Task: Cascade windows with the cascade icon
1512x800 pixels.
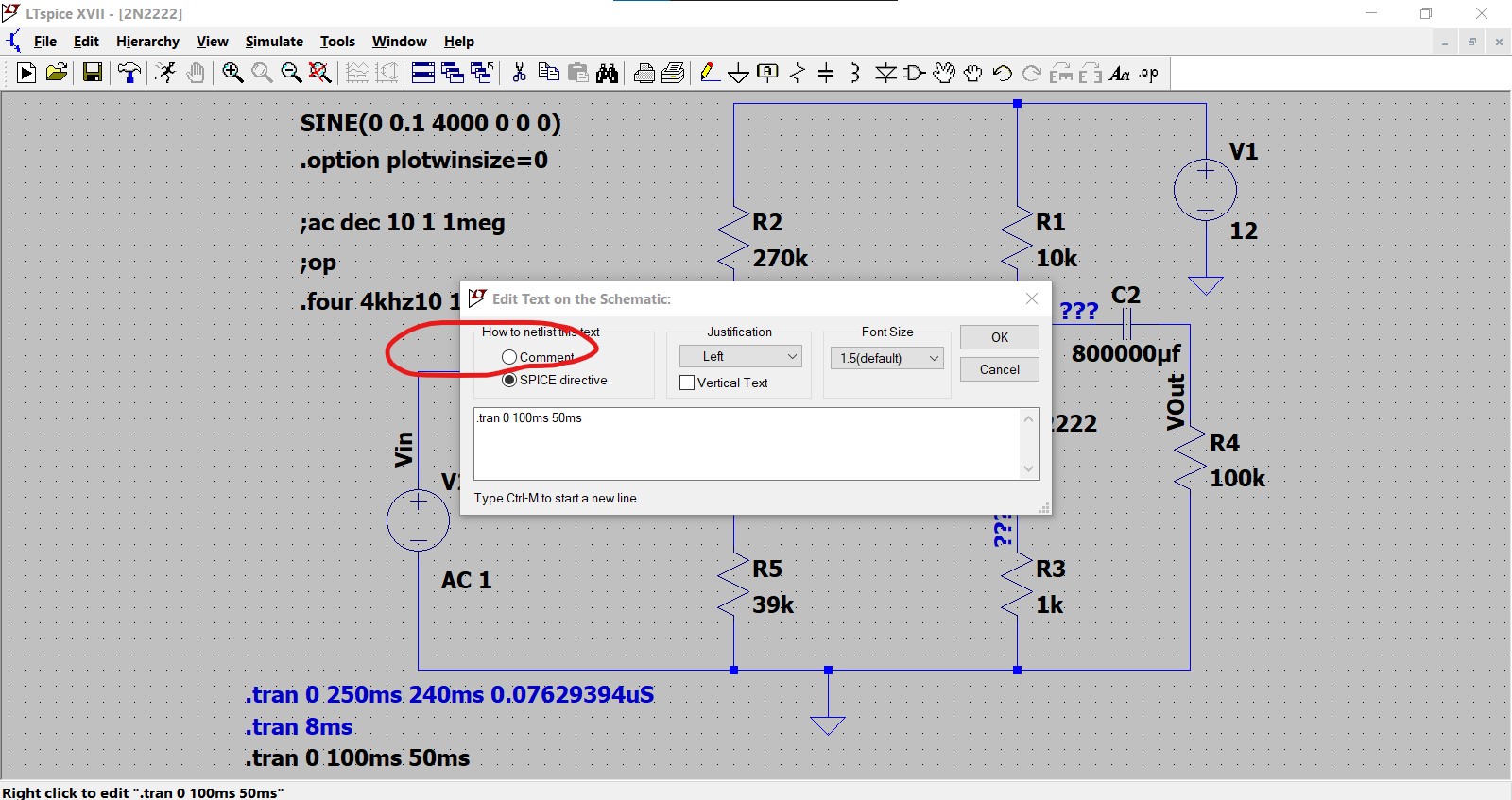Action: (x=453, y=73)
